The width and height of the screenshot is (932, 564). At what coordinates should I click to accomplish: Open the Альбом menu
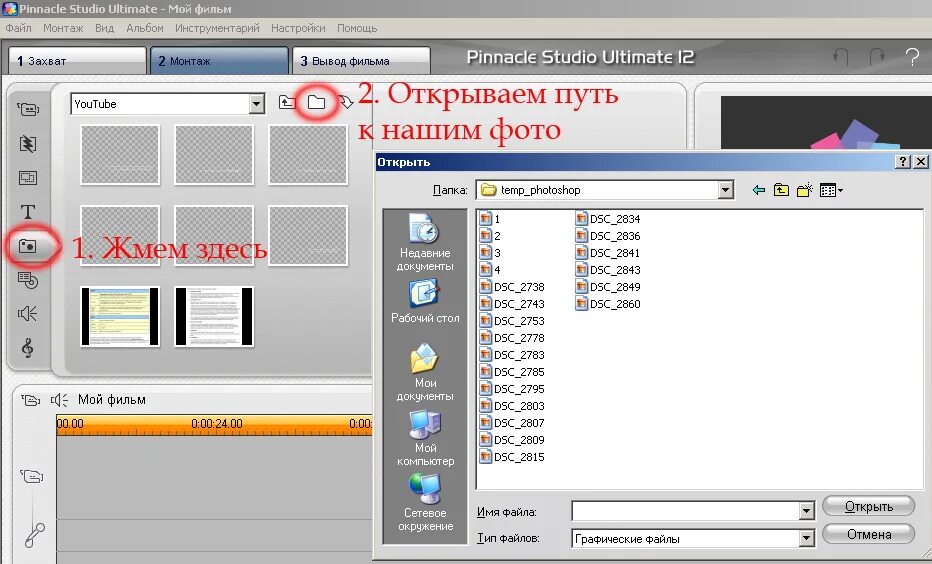point(144,28)
